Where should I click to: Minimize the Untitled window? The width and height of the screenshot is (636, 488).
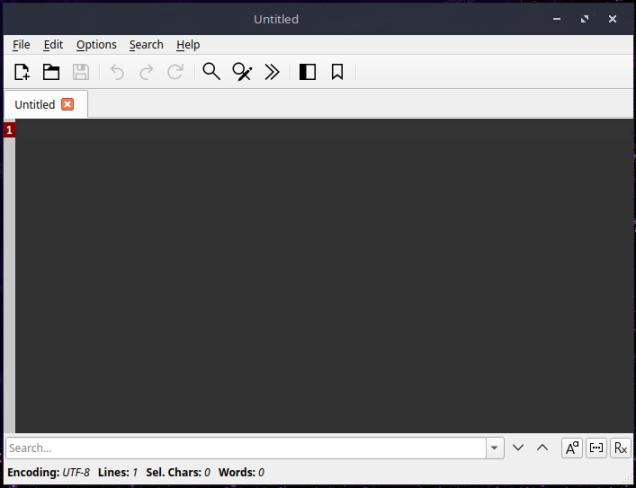tap(557, 19)
